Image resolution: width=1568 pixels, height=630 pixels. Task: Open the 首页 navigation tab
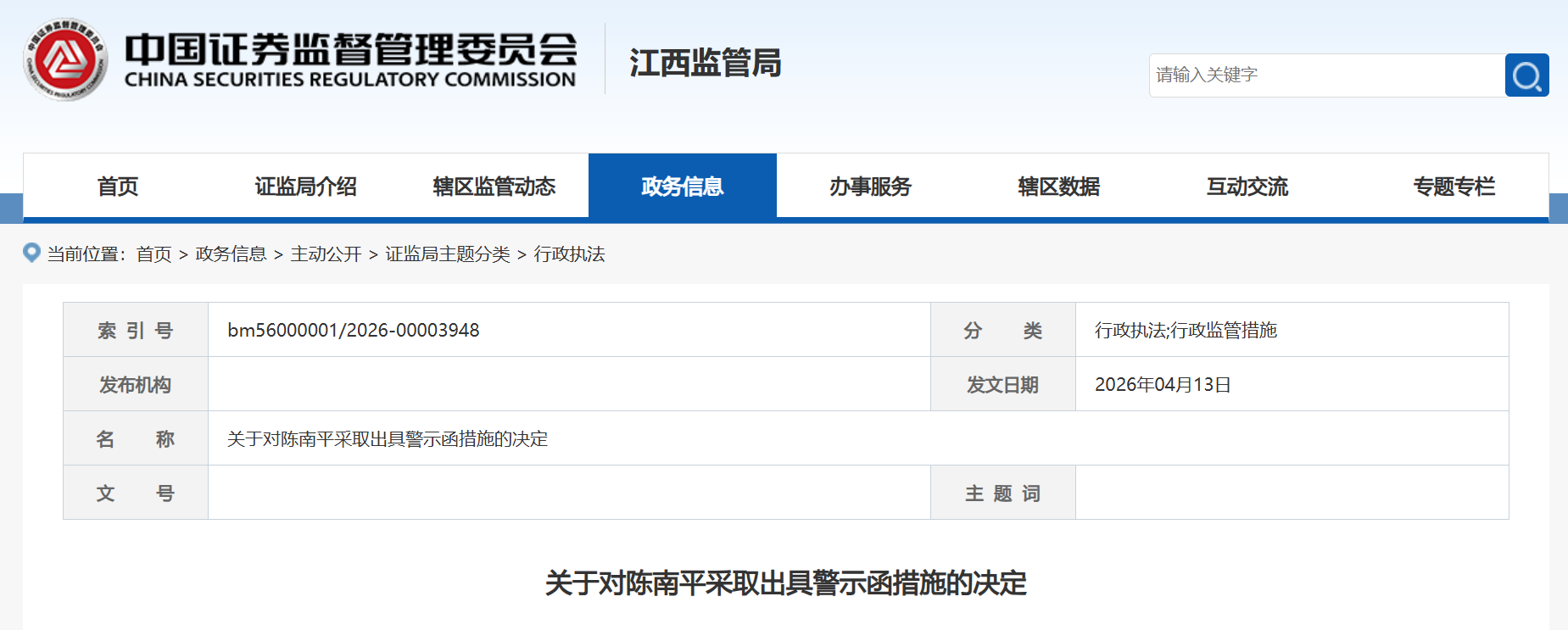117,187
